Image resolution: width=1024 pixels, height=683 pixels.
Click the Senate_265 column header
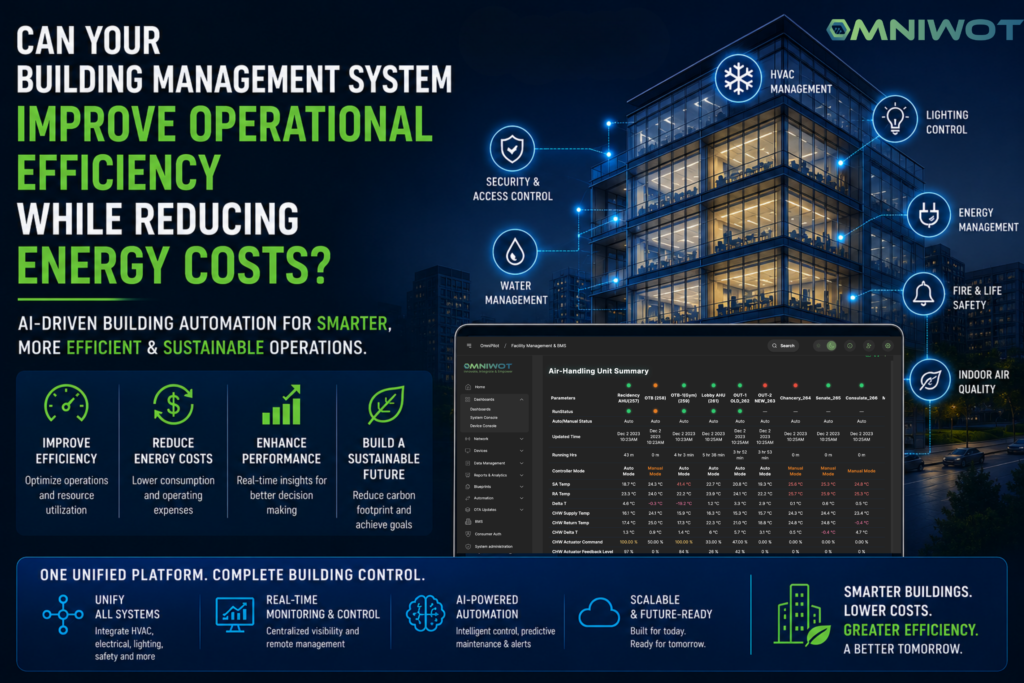(828, 398)
